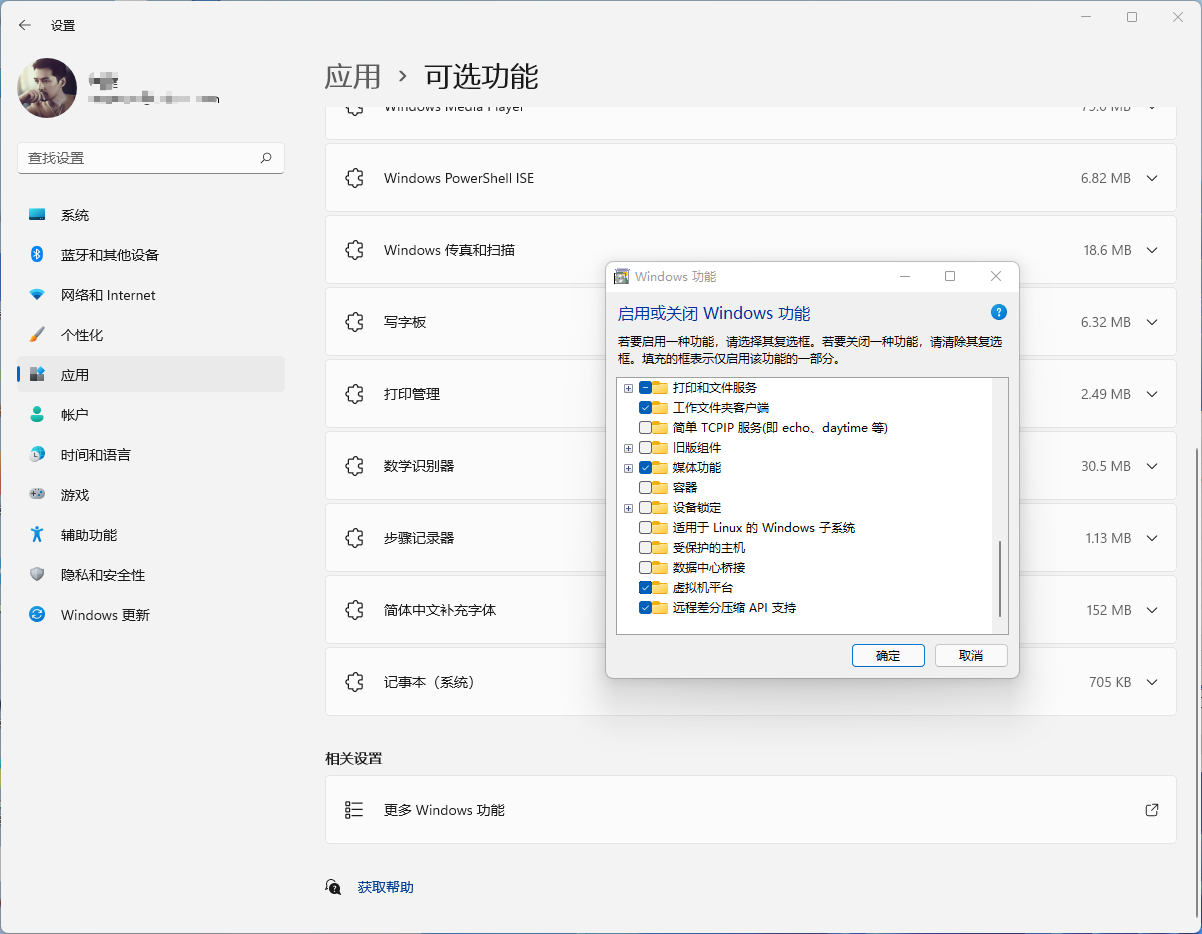Click the 写字板 feature icon
The image size is (1202, 934).
354,321
